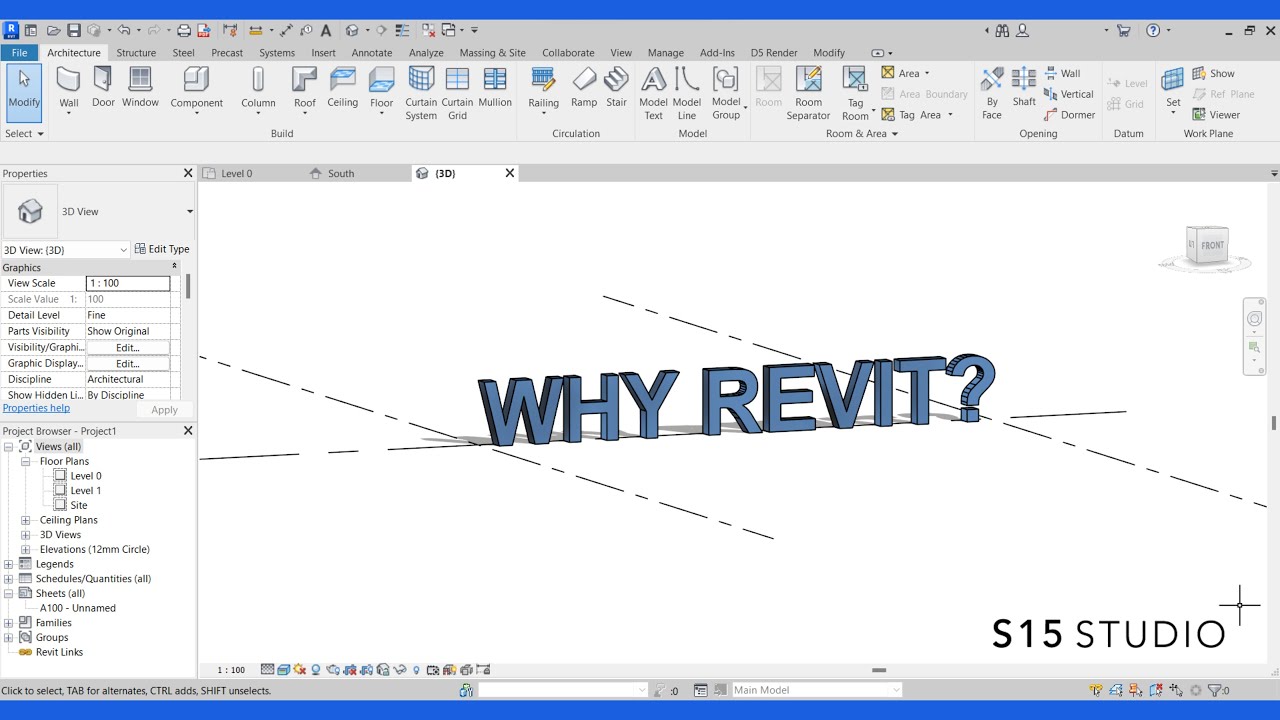
Task: Select the Door tool
Action: [x=103, y=87]
